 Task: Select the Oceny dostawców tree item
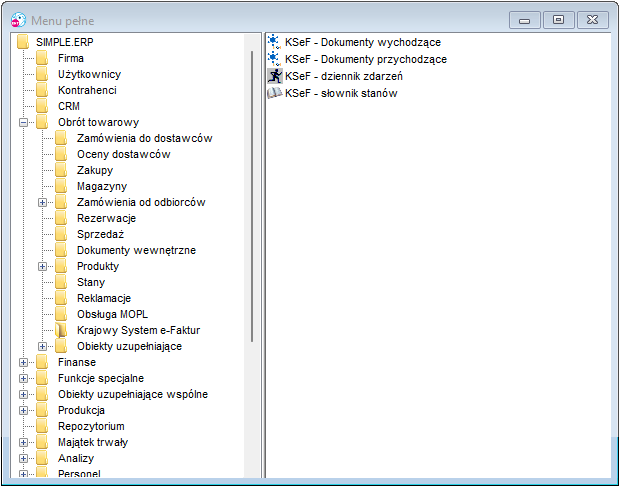[124, 154]
